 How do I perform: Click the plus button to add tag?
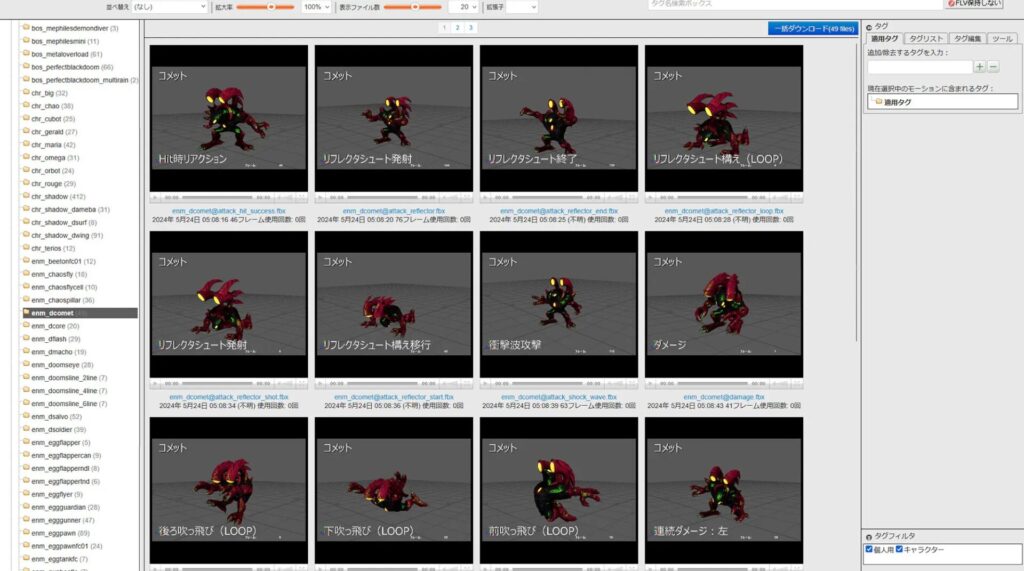click(980, 67)
